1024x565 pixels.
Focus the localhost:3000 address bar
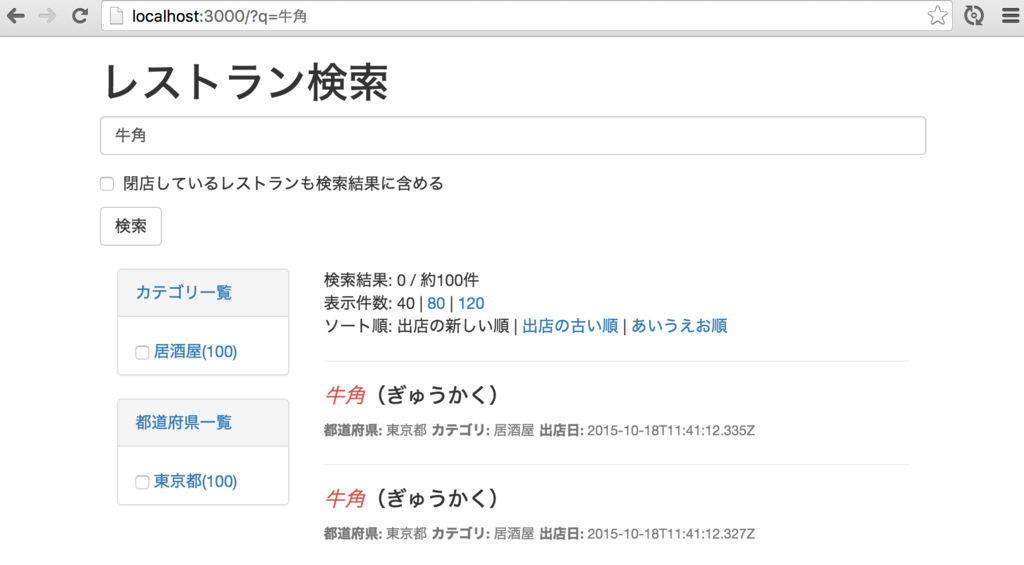pos(526,16)
